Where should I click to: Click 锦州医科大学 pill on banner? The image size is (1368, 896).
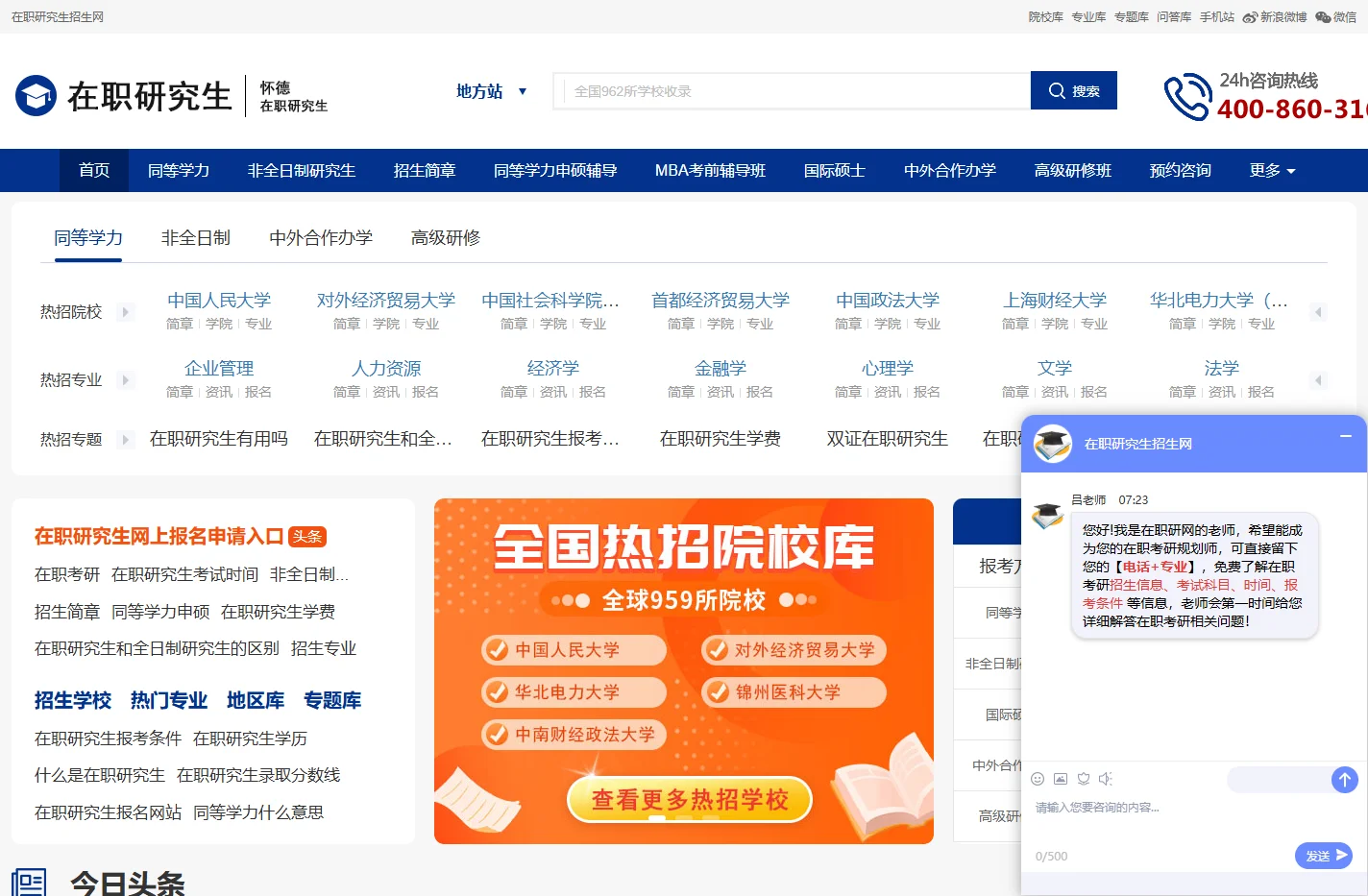click(x=794, y=691)
